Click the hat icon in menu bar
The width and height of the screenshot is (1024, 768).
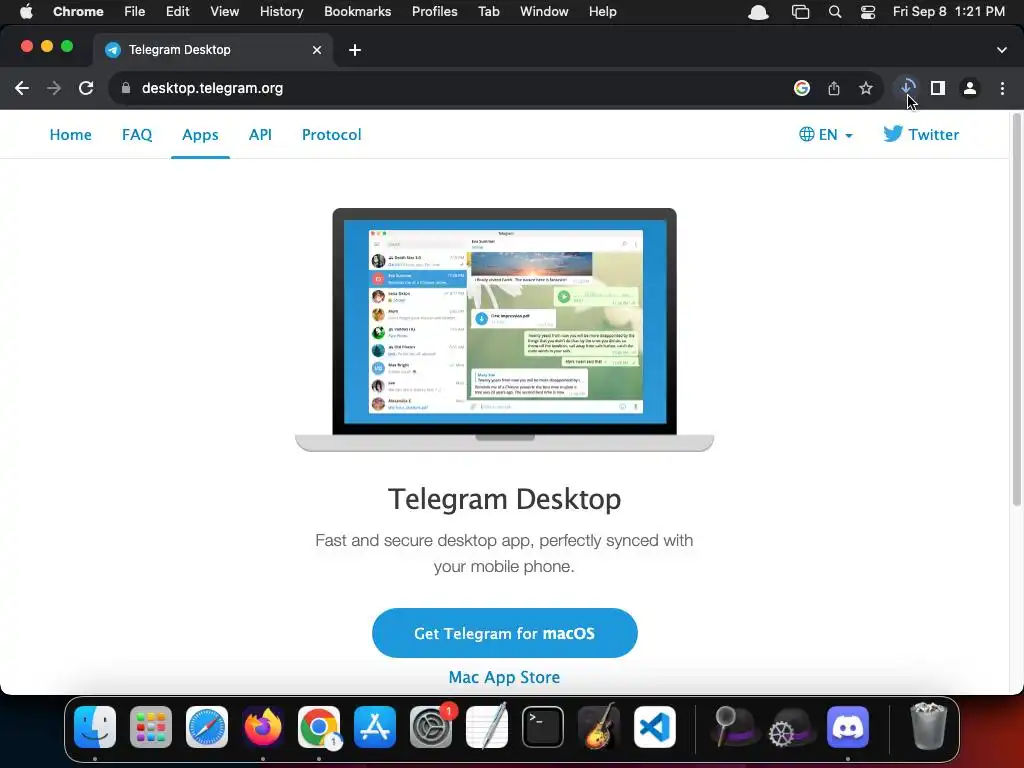(758, 12)
